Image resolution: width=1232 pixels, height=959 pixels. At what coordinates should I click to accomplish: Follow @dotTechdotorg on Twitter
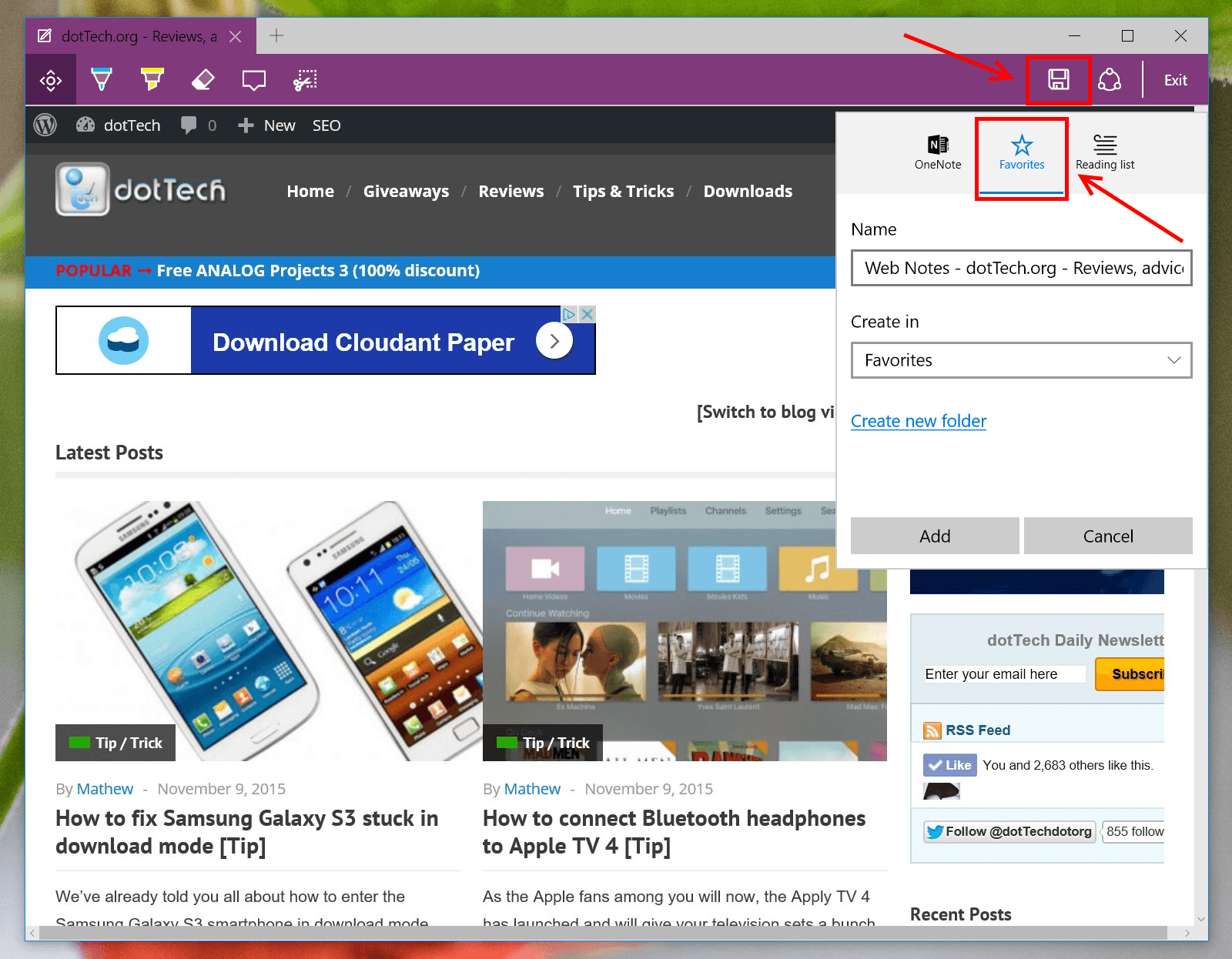click(x=1009, y=831)
